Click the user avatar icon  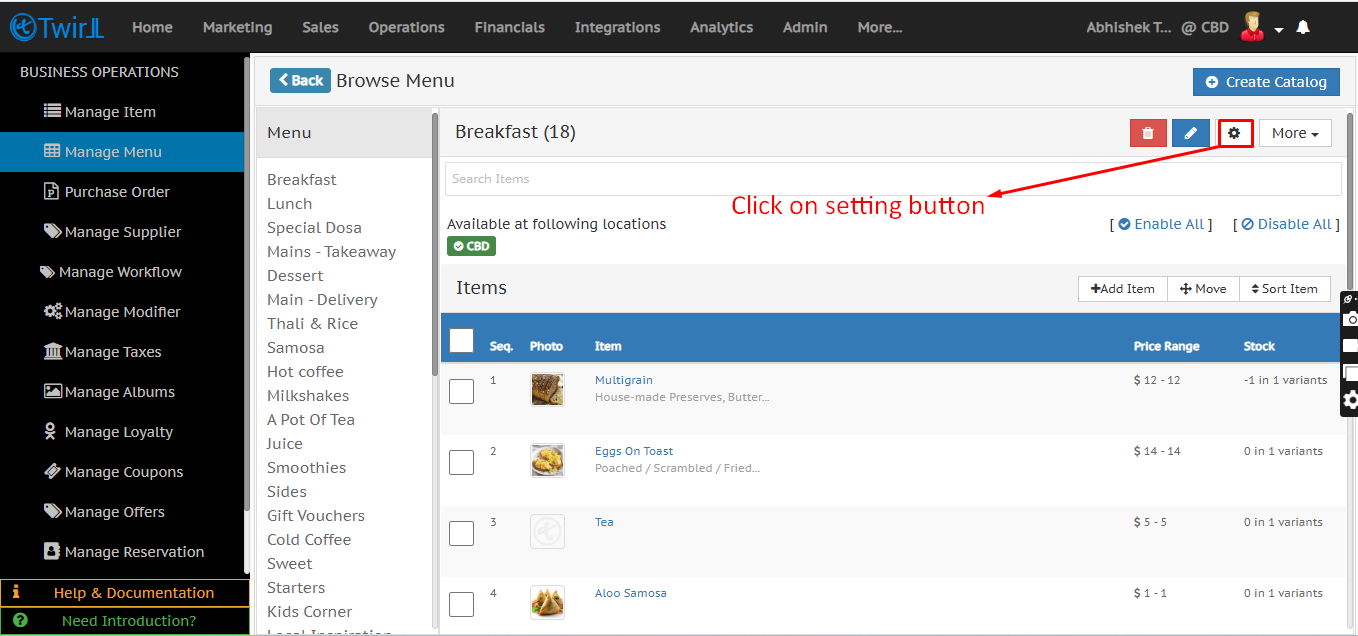point(1251,27)
